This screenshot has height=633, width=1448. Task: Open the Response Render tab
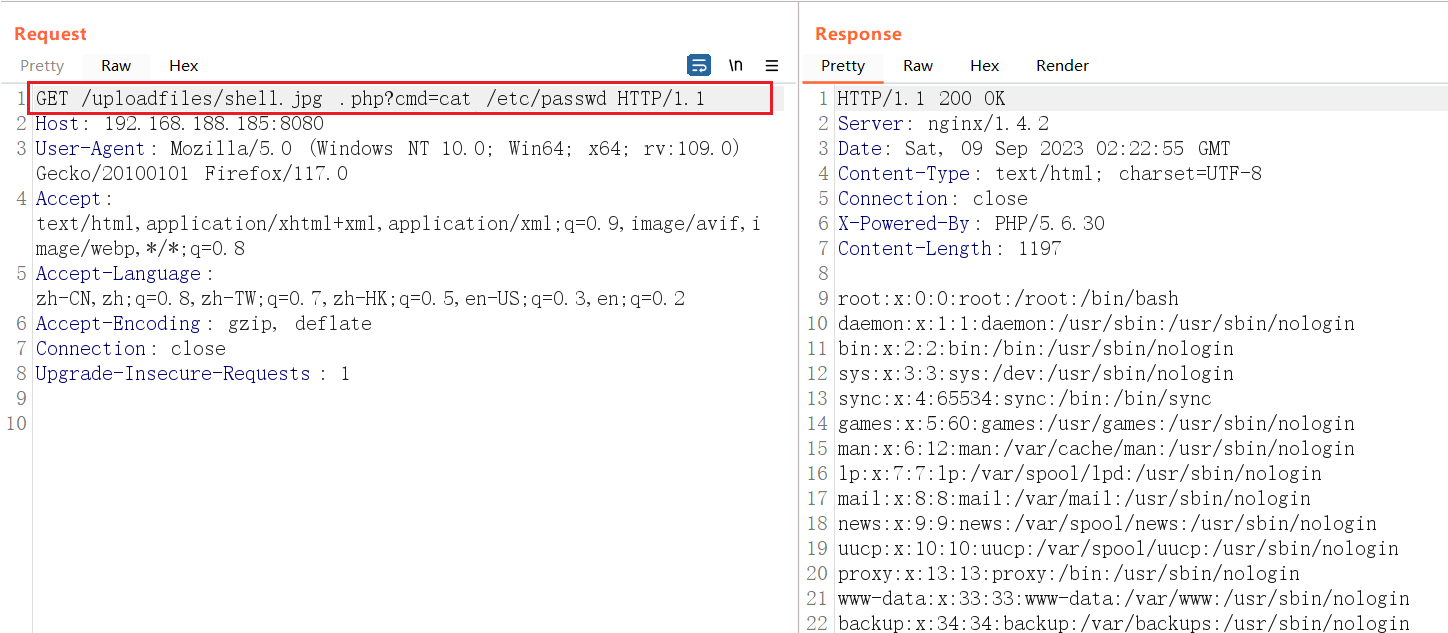[1062, 66]
